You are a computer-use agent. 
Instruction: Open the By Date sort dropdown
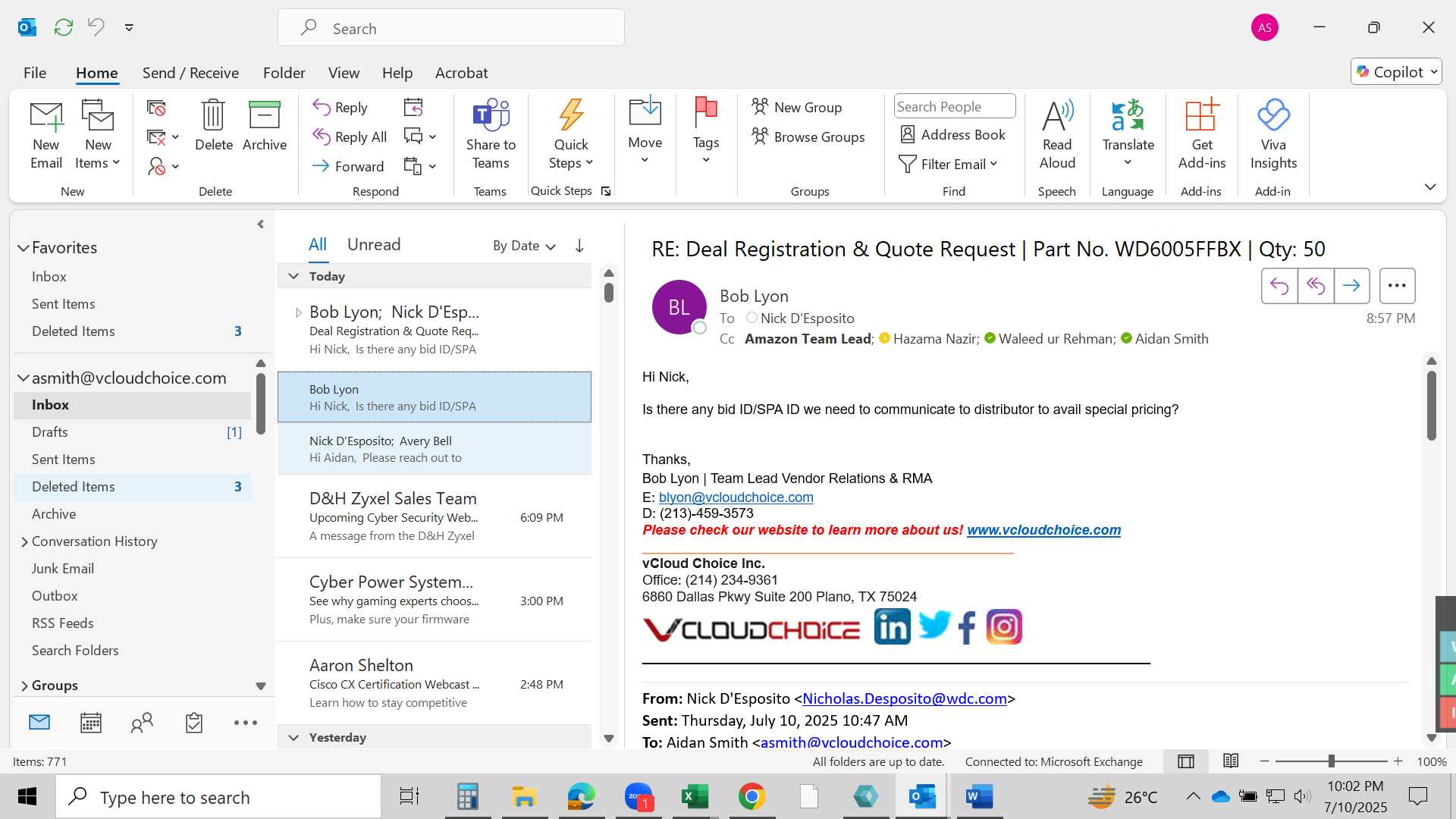[524, 246]
